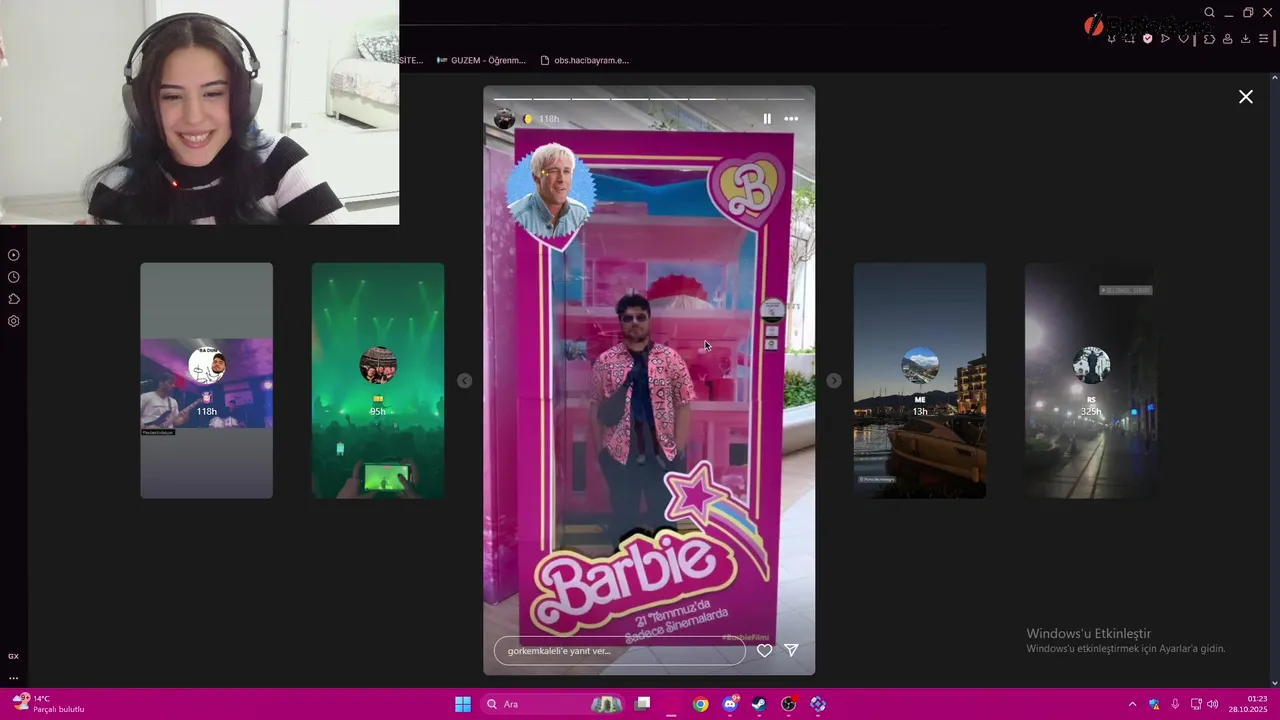Image resolution: width=1280 pixels, height=720 pixels.
Task: Click the snapshot capture icon in toolbar
Action: [1129, 38]
